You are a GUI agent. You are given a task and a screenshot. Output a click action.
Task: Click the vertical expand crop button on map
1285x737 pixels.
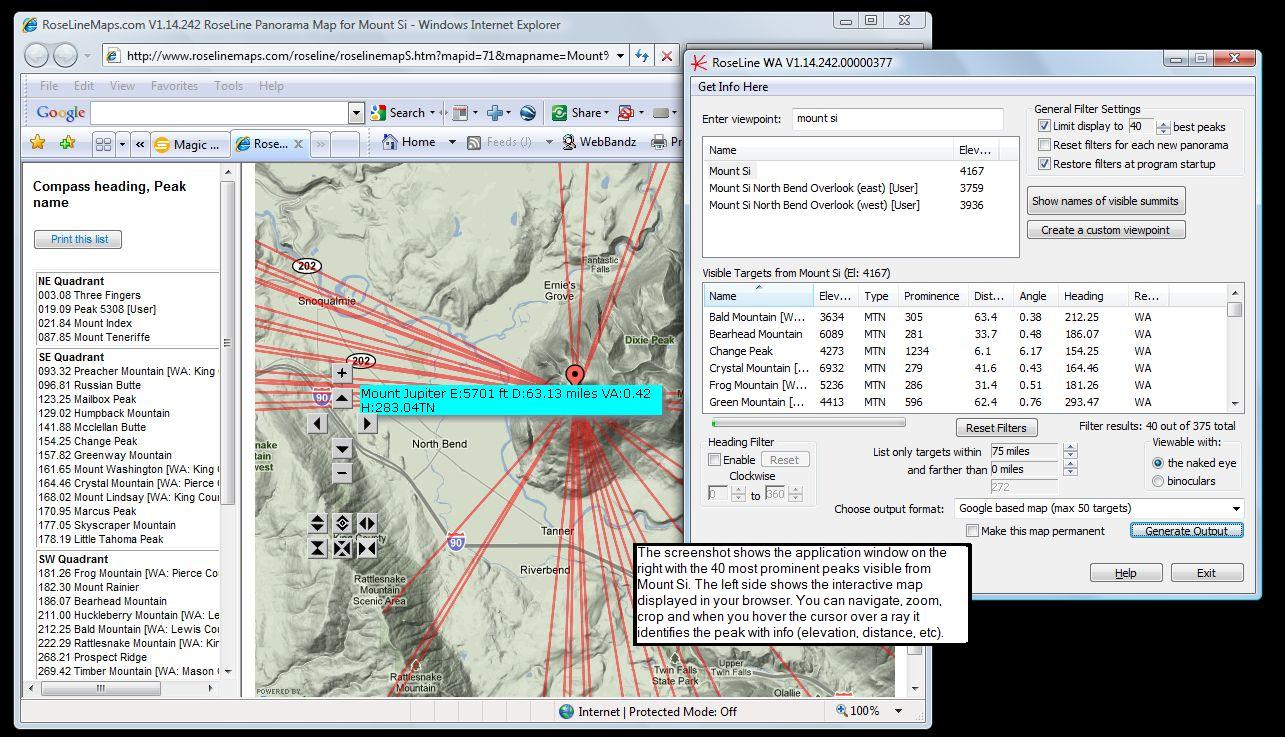tap(317, 523)
